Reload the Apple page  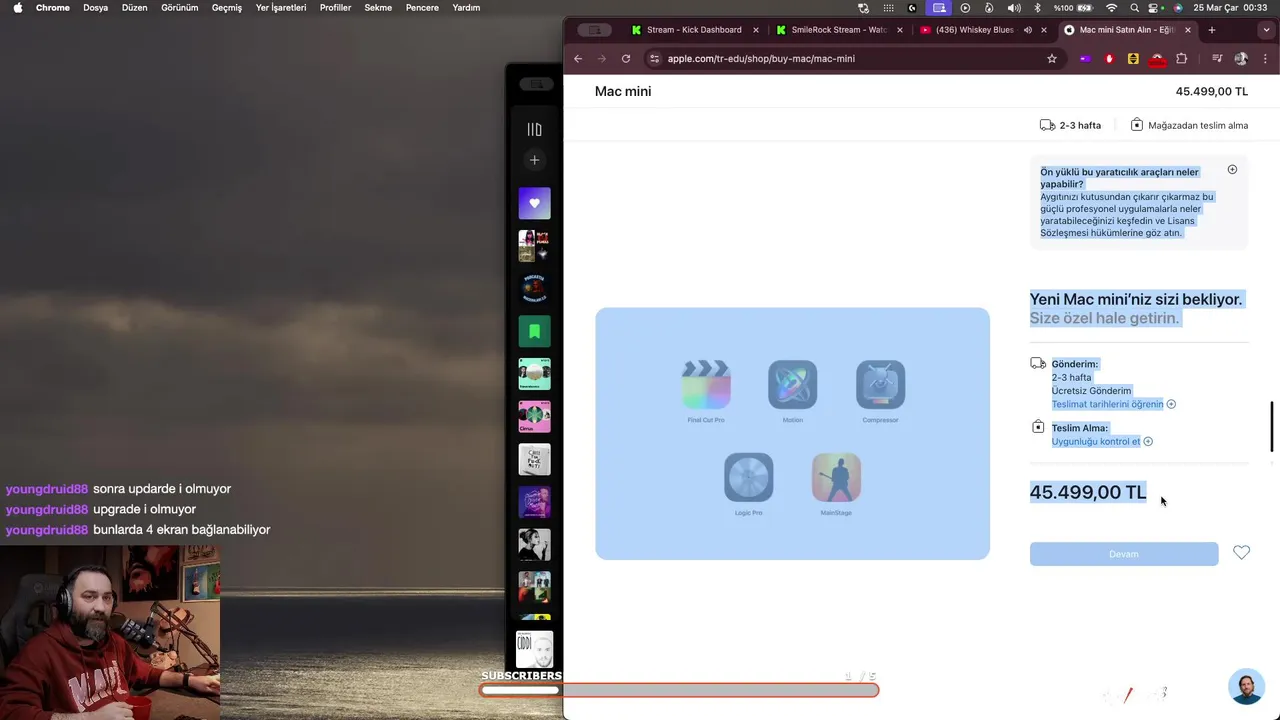pyautogui.click(x=626, y=59)
